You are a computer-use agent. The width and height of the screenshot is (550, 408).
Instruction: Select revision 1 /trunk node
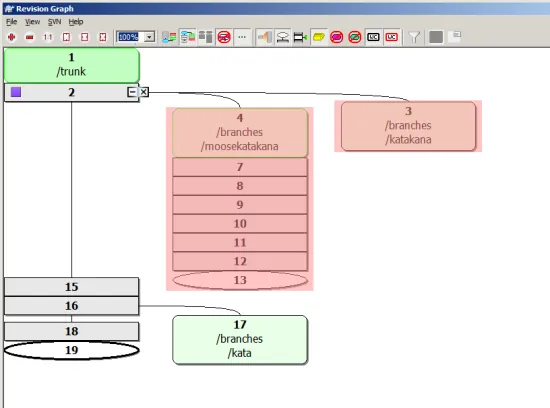(x=72, y=65)
